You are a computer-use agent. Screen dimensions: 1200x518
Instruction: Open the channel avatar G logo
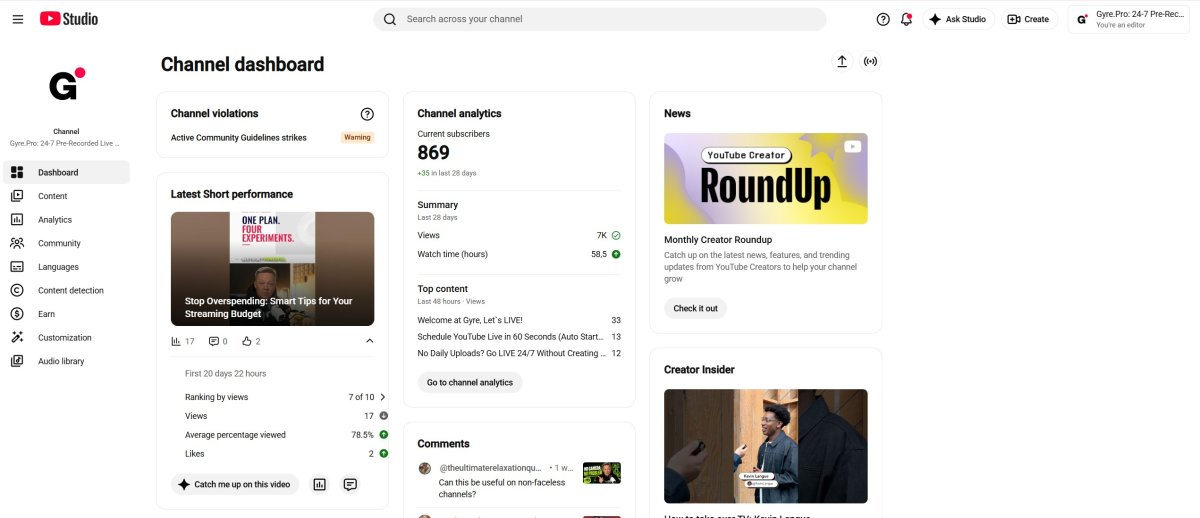(x=66, y=85)
